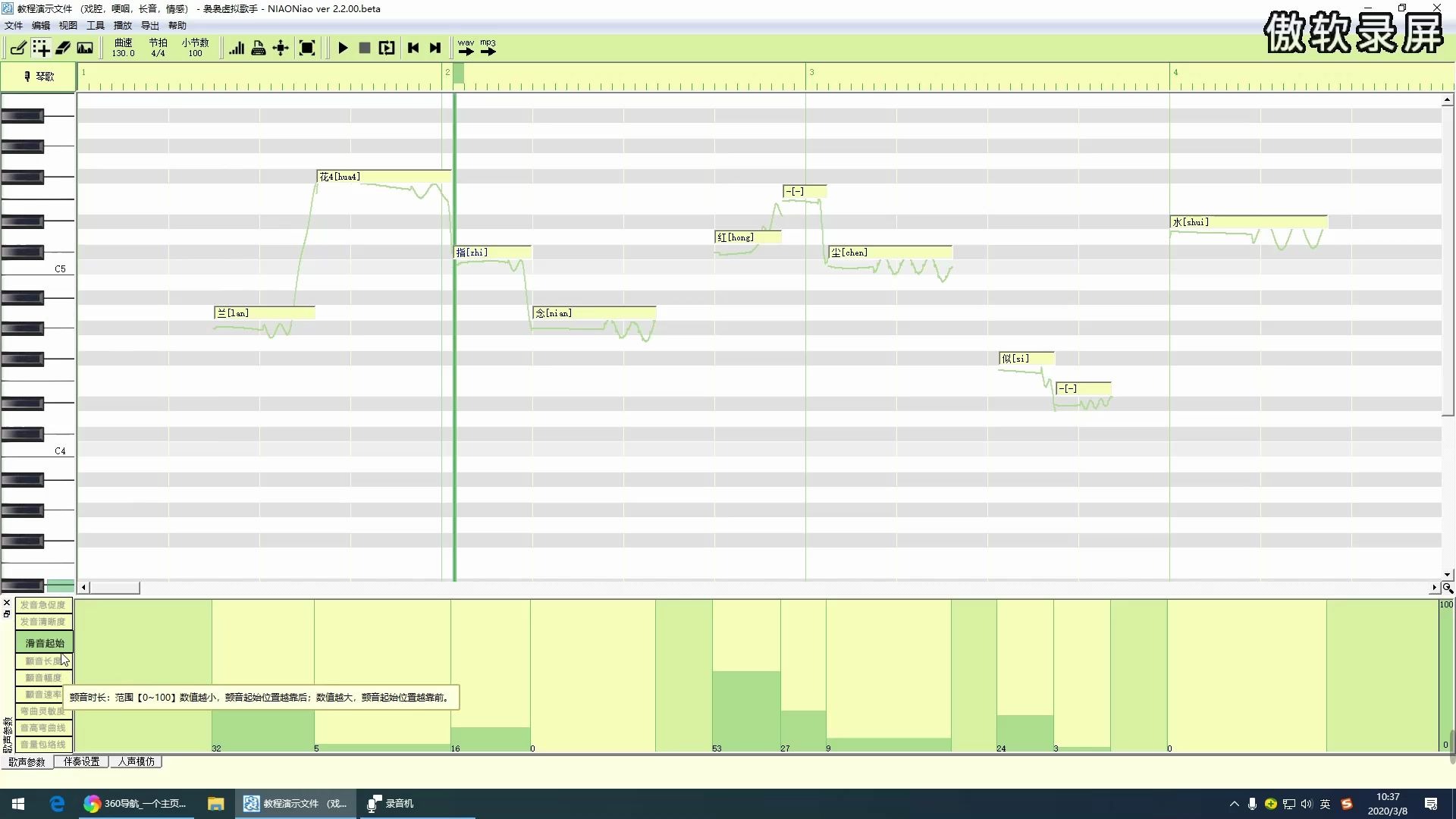1456x819 pixels.
Task: Click the horizontal scrollbar right arrow
Action: (1434, 588)
